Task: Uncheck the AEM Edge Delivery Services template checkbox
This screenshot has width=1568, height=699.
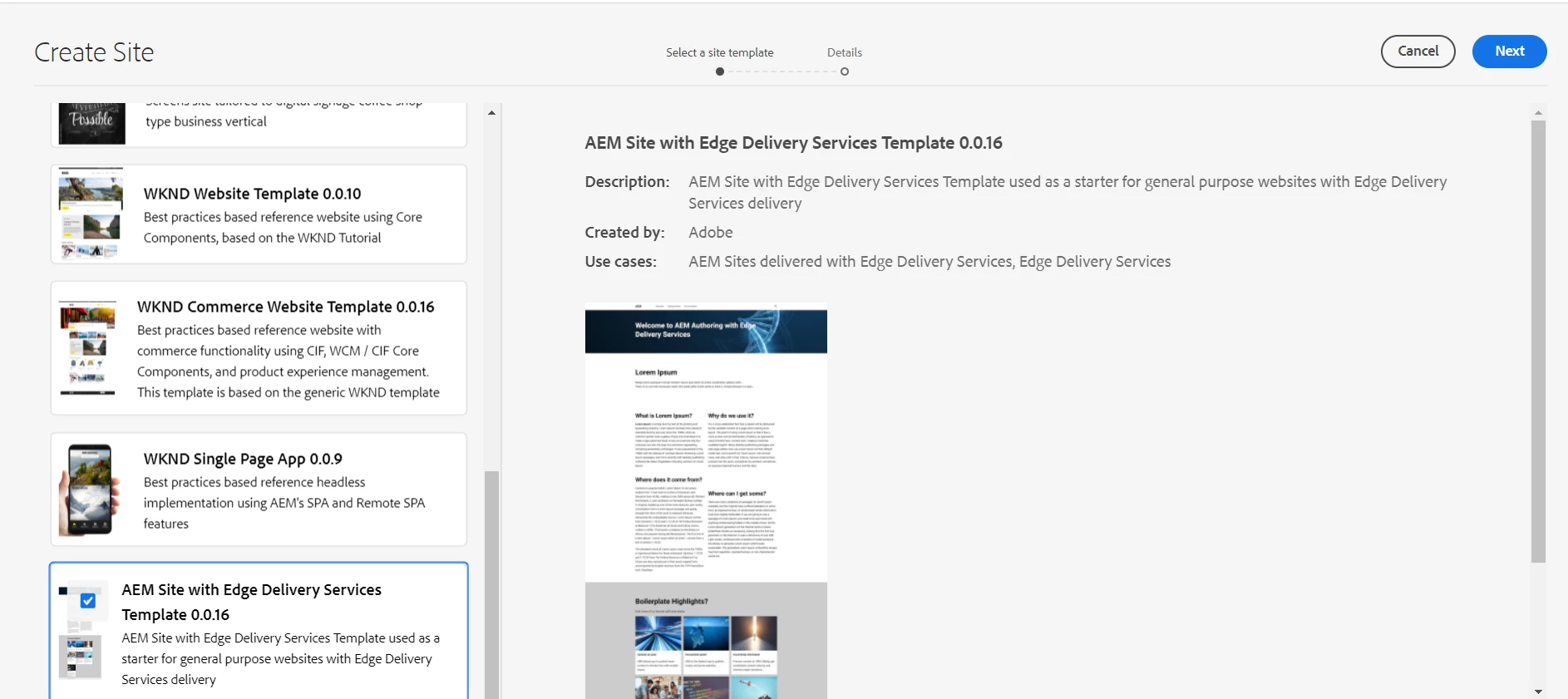Action: point(88,600)
